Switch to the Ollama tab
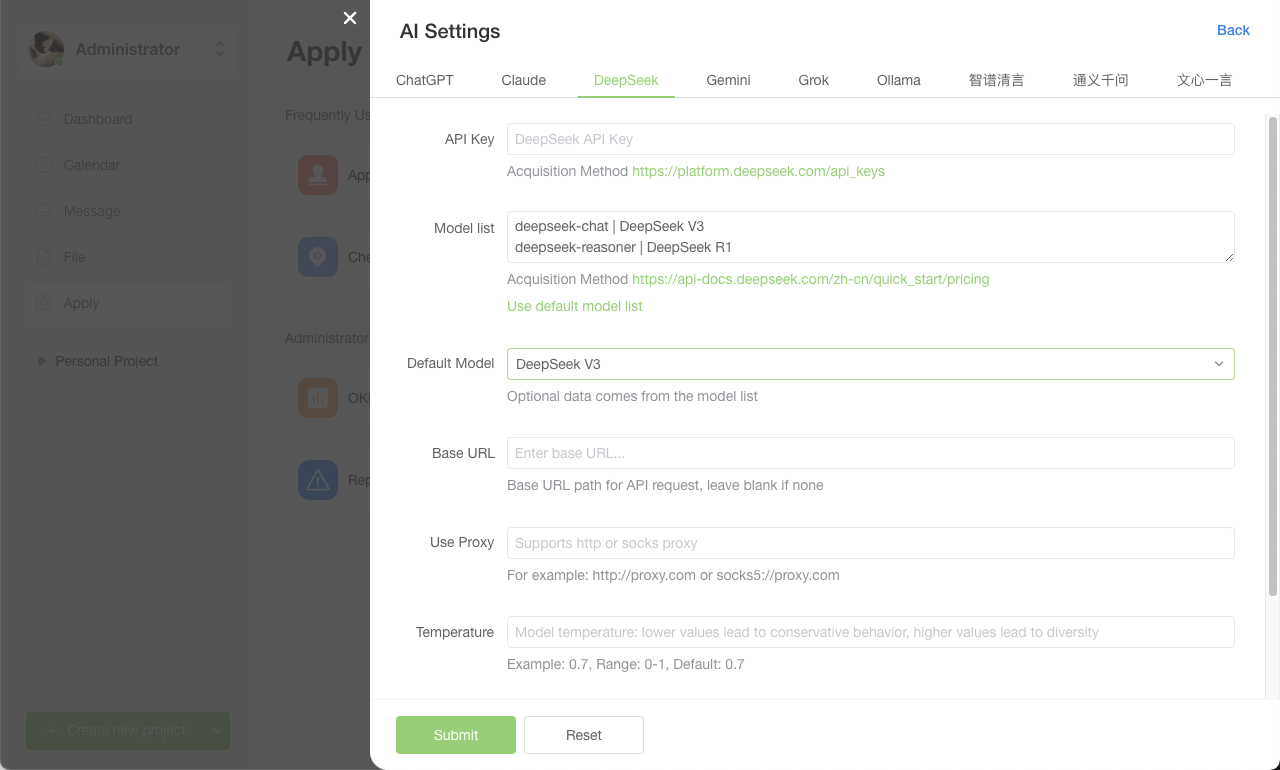Screen dimensions: 1280x770 [899, 80]
